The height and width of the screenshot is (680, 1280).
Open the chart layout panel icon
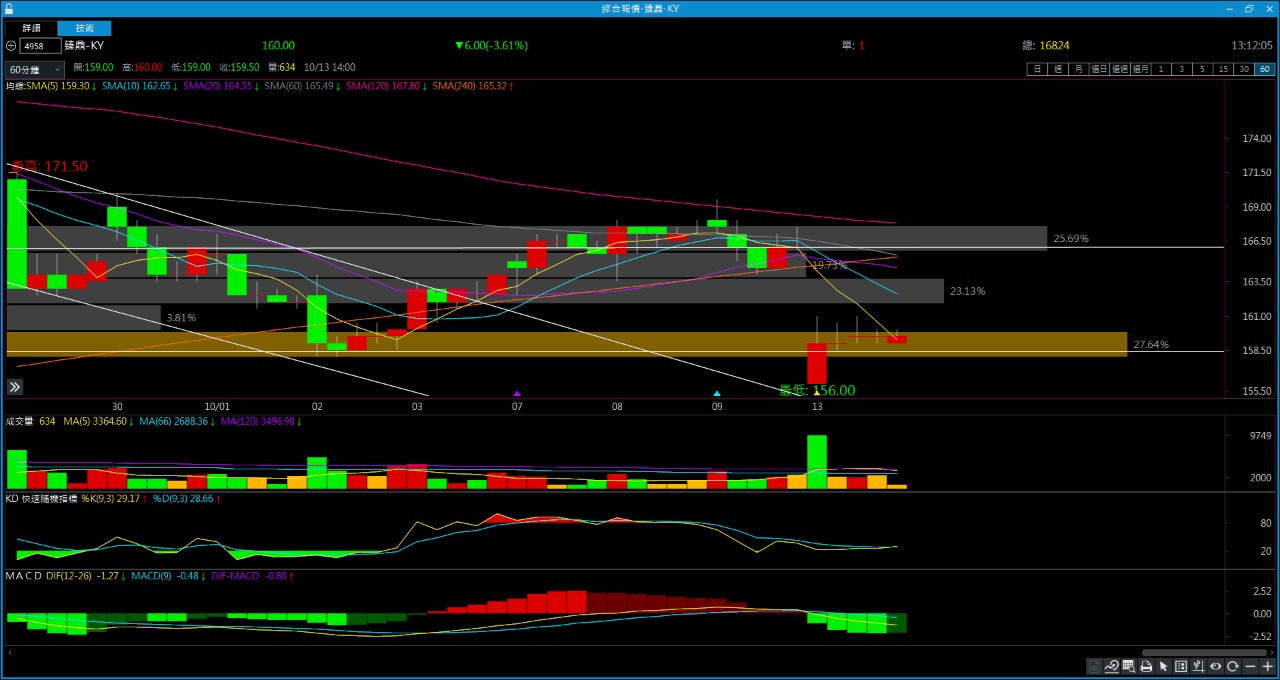point(1181,667)
